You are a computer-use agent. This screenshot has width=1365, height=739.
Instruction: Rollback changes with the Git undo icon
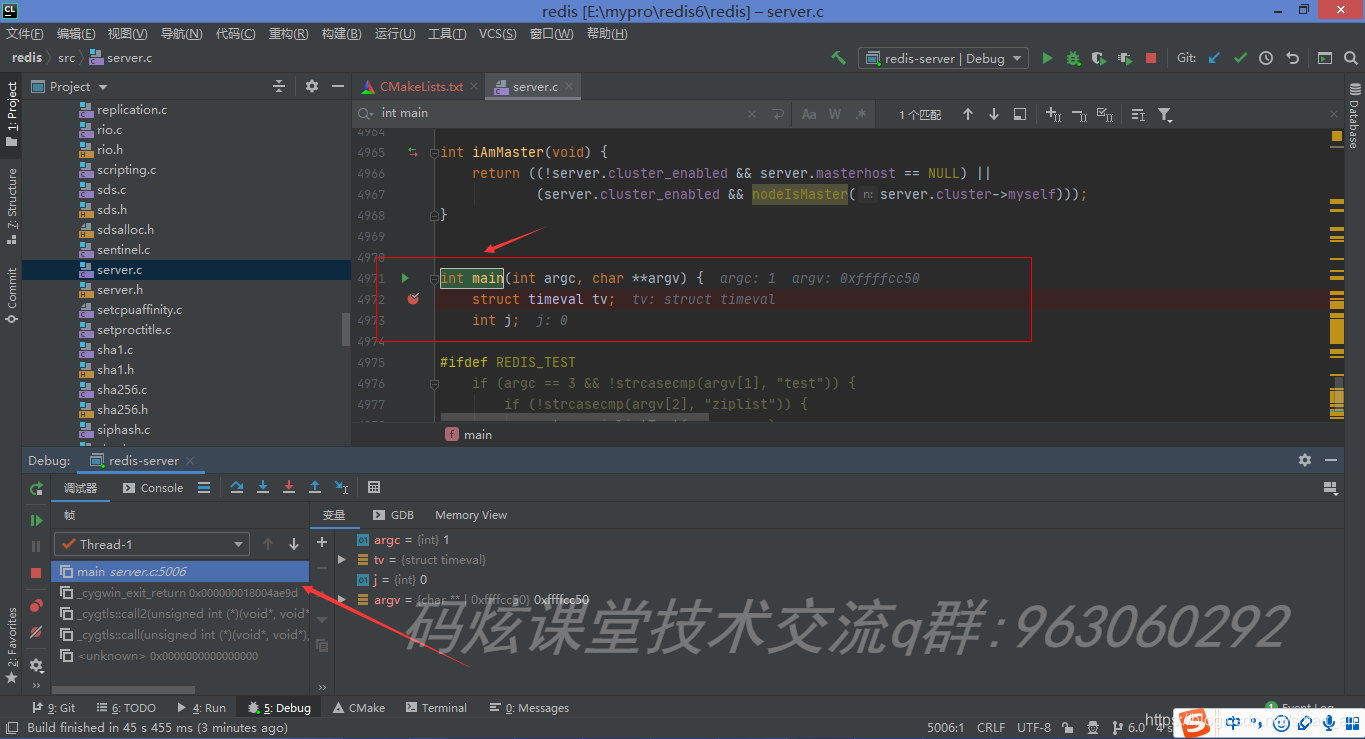1292,58
